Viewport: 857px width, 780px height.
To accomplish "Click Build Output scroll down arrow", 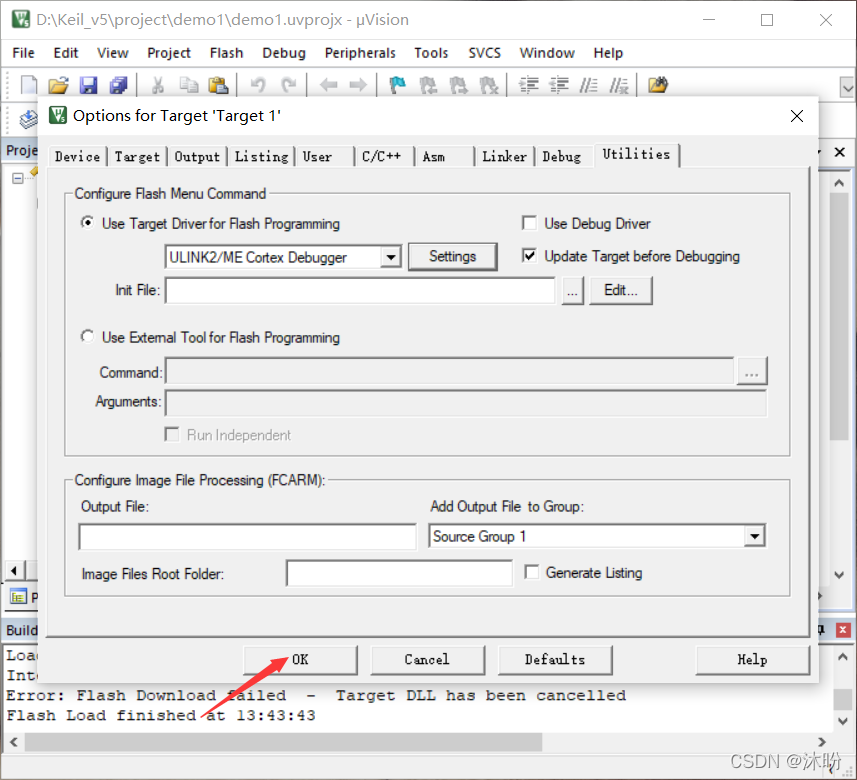I will pyautogui.click(x=843, y=720).
